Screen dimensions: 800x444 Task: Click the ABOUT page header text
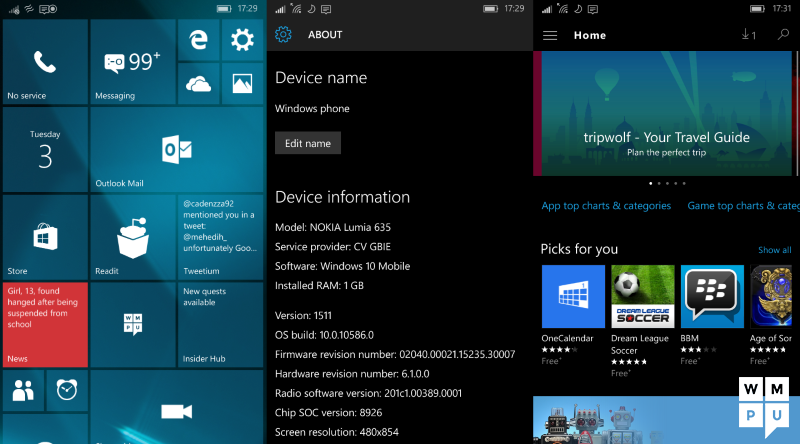325,35
